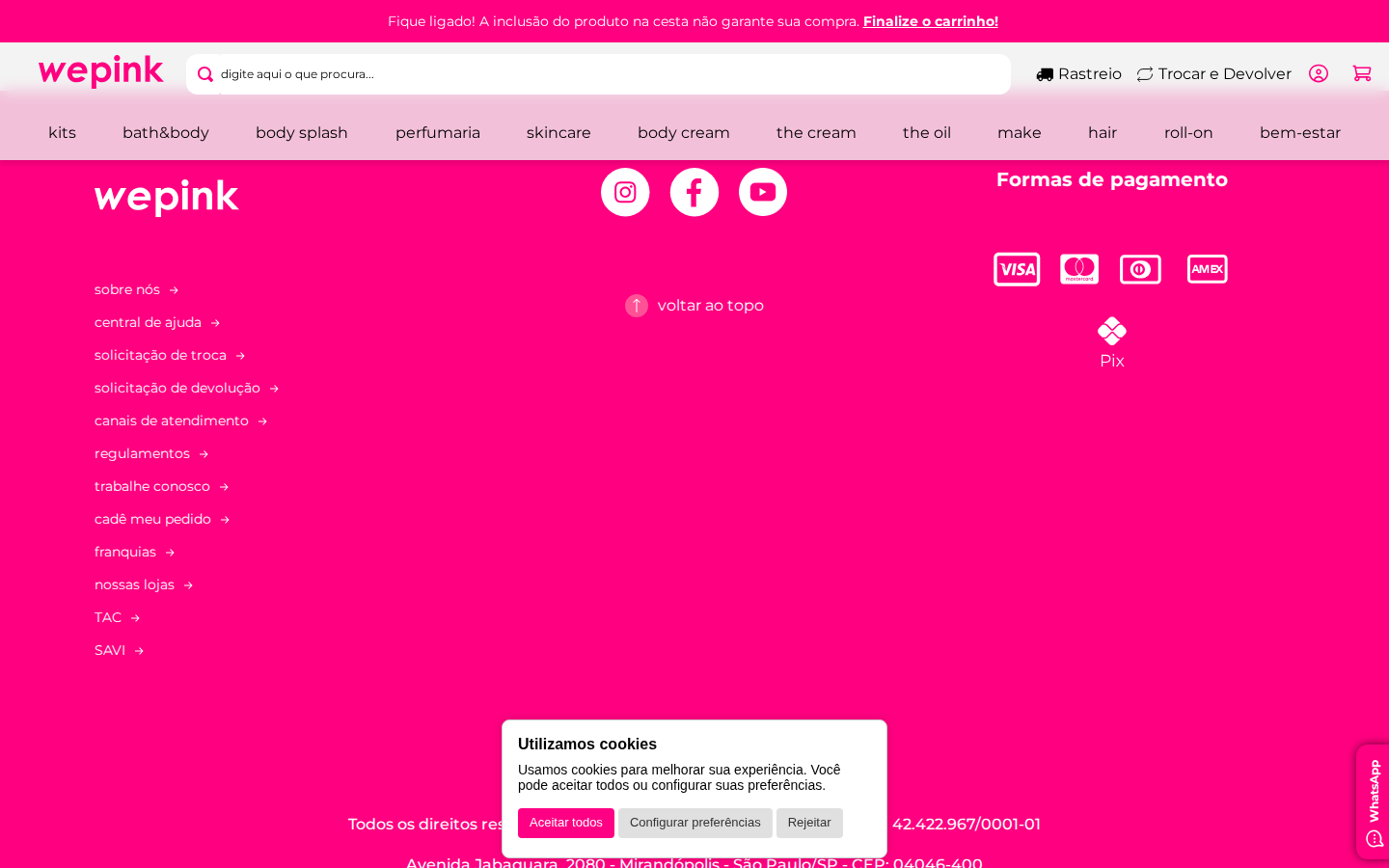Click Configurar preferências cookie button
Screen dimensions: 1389x868
point(695,823)
